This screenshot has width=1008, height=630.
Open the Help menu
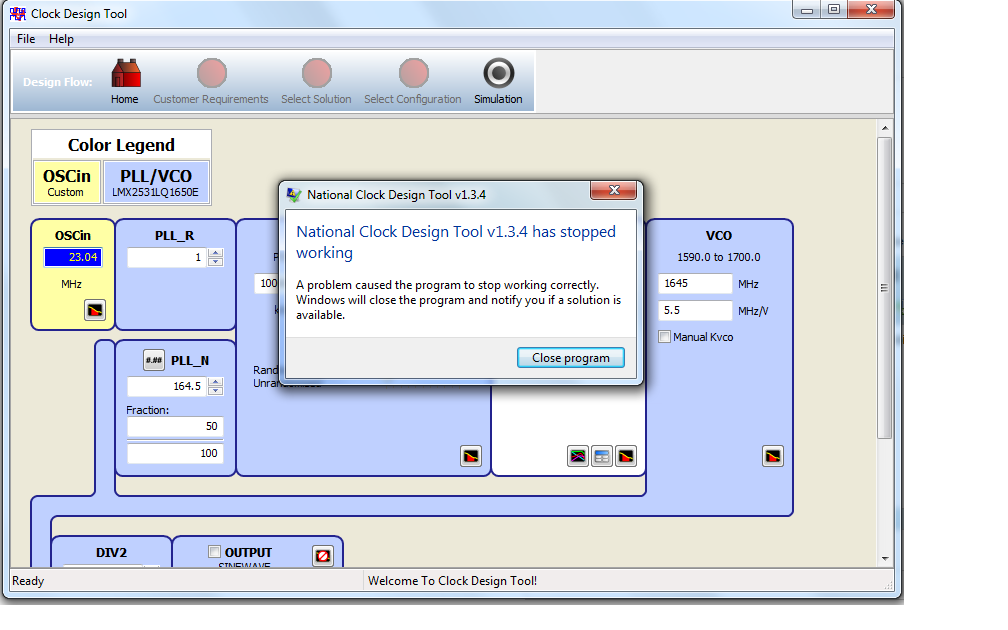(61, 39)
